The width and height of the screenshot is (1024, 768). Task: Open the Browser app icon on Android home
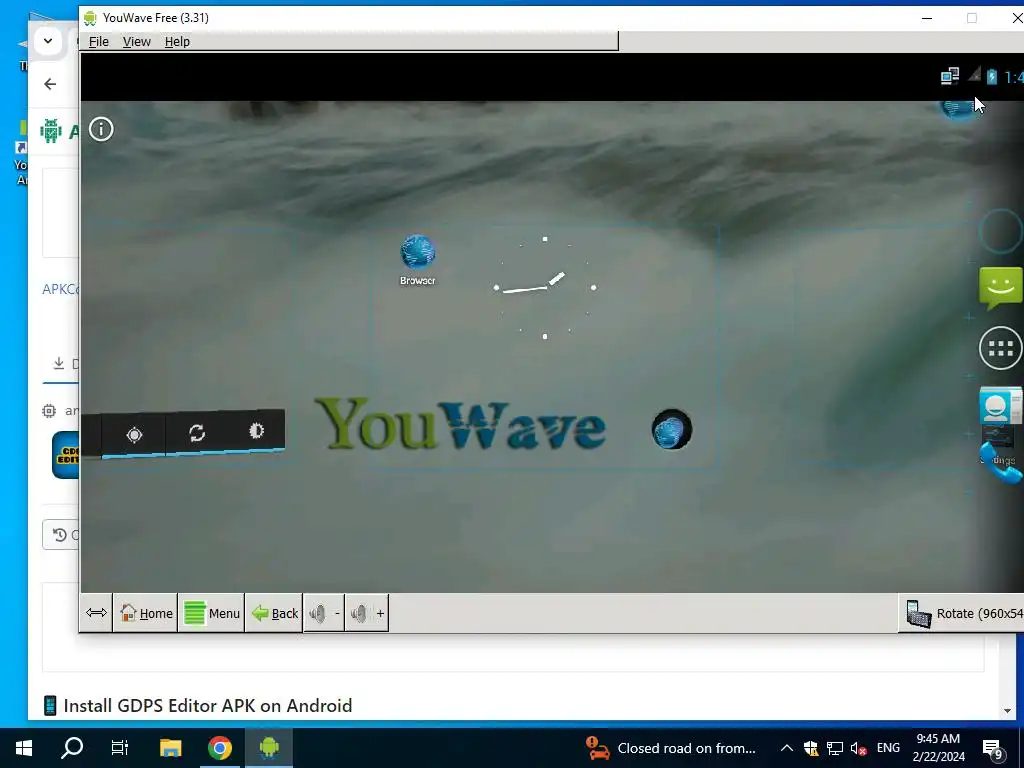point(418,259)
